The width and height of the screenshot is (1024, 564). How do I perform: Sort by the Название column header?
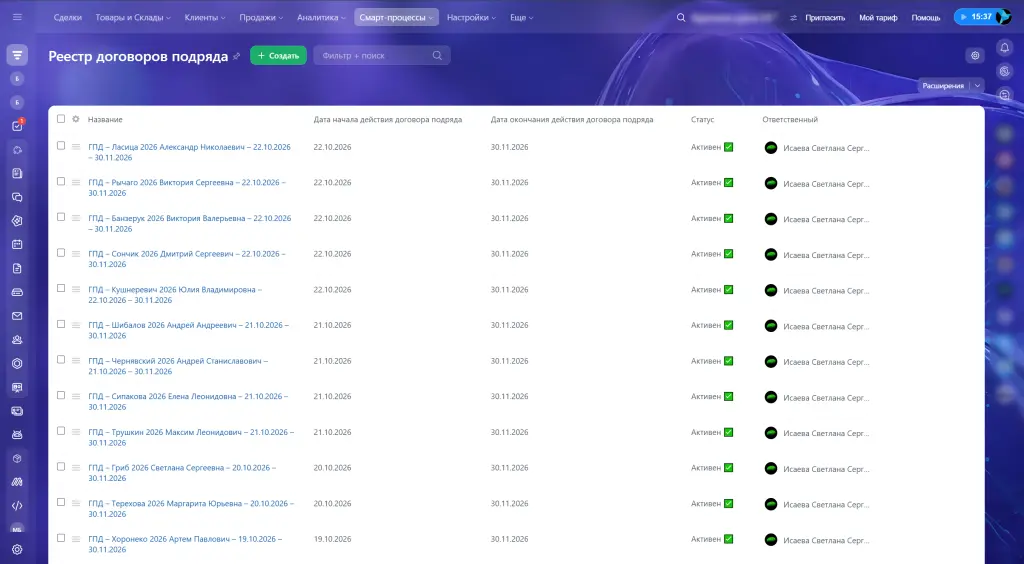(x=105, y=119)
